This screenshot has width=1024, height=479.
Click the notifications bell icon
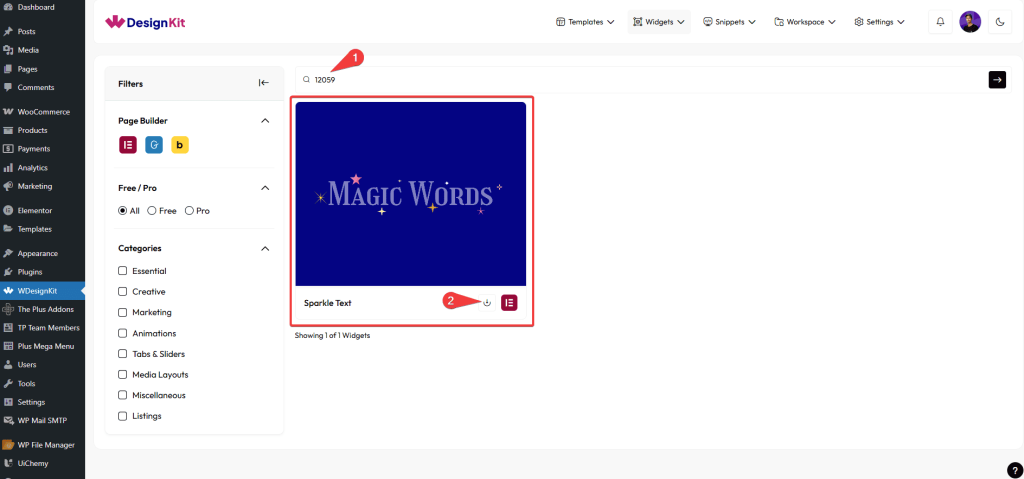[x=940, y=22]
